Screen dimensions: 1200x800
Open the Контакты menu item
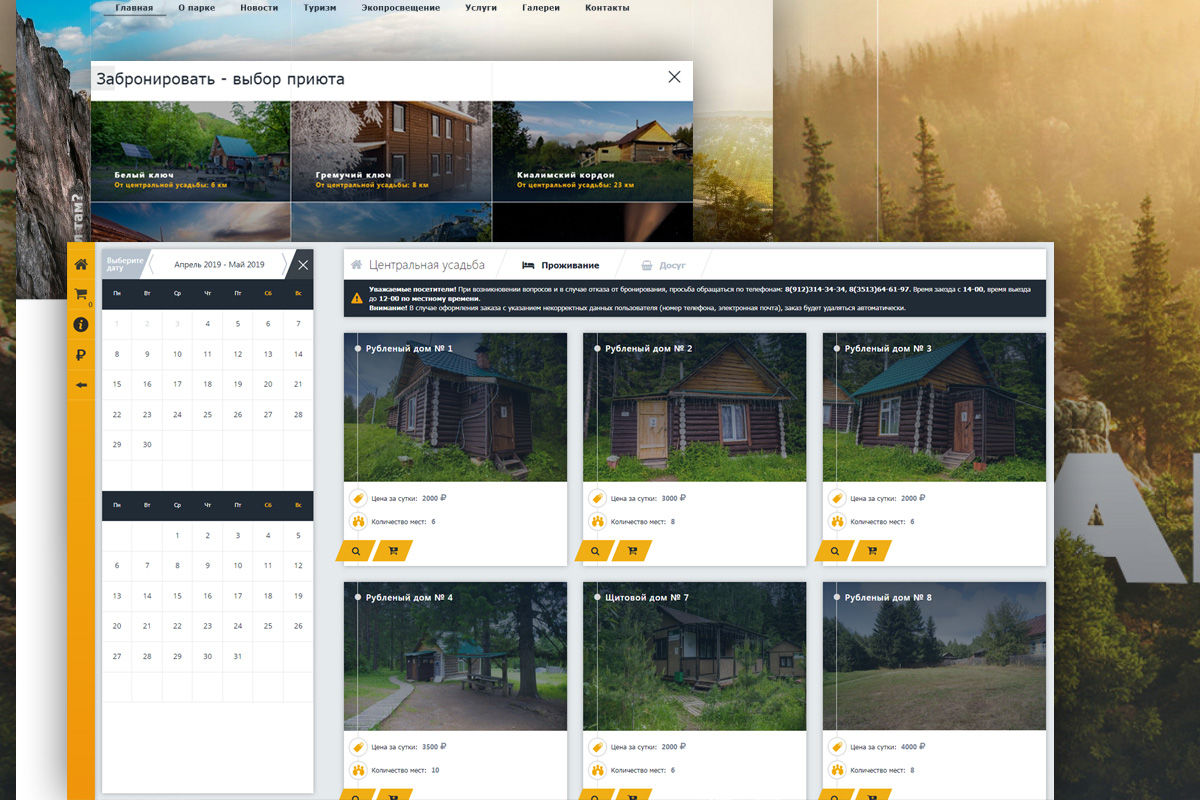click(x=606, y=8)
